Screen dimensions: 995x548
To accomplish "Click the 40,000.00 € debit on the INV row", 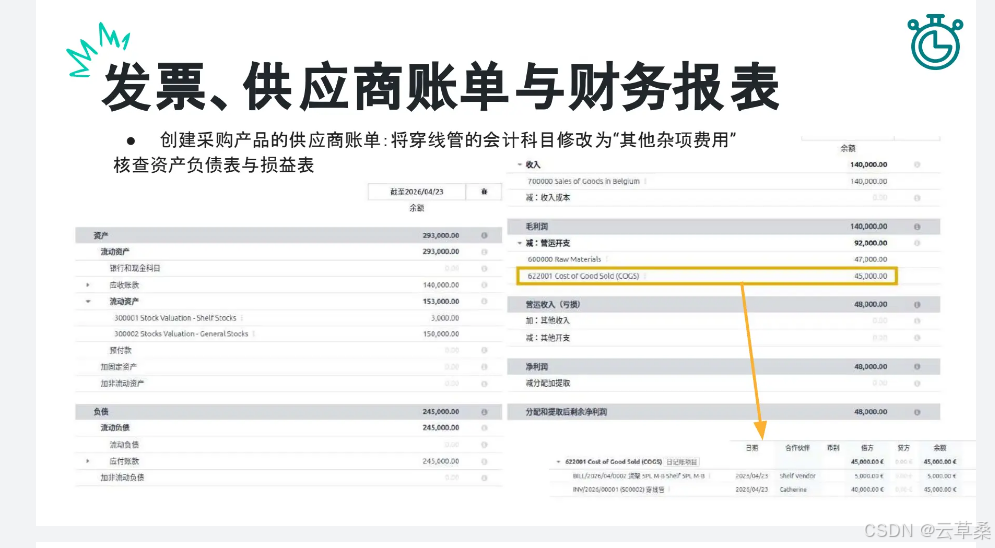I will coord(867,490).
